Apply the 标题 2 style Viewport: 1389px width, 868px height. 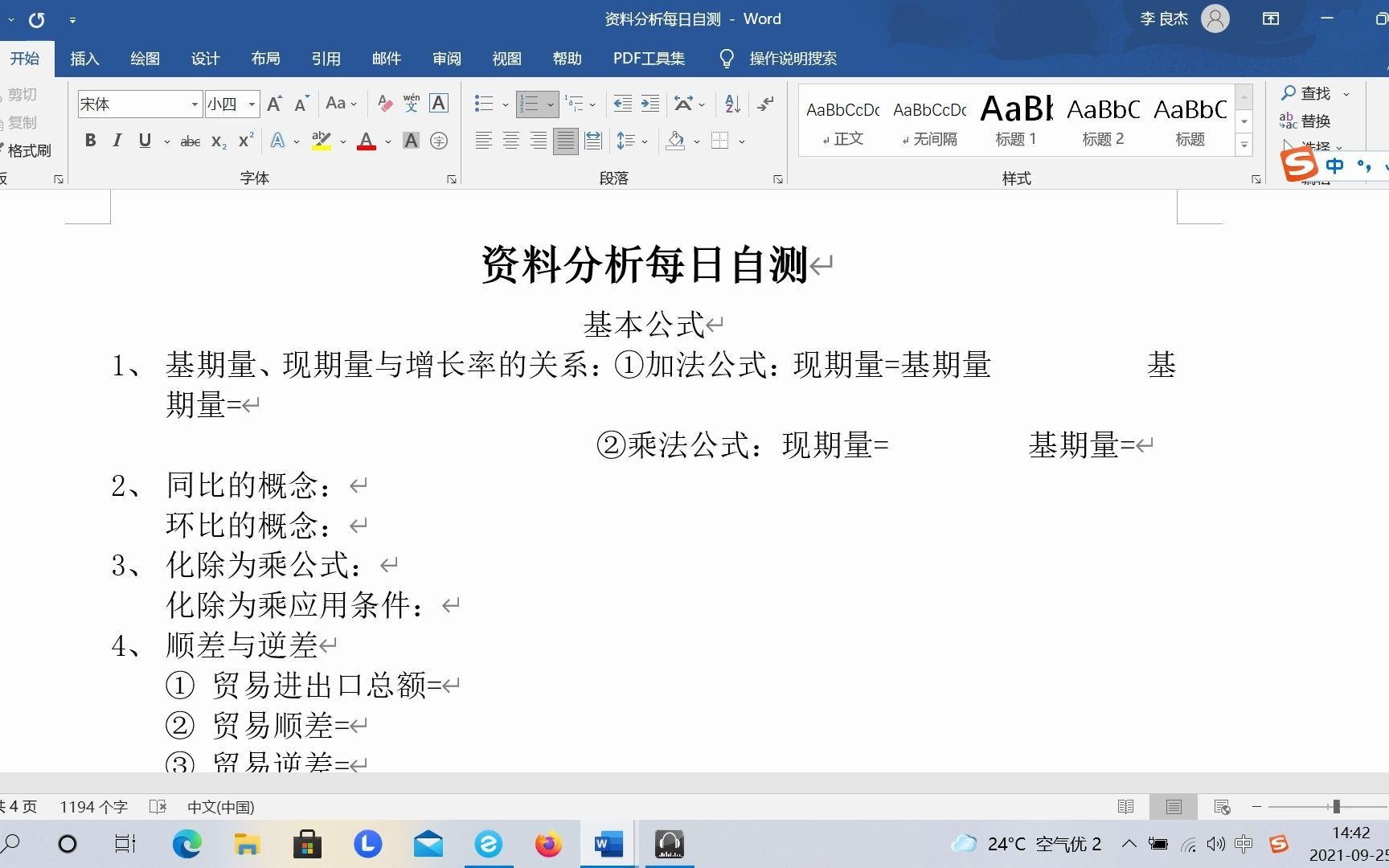pos(1103,121)
